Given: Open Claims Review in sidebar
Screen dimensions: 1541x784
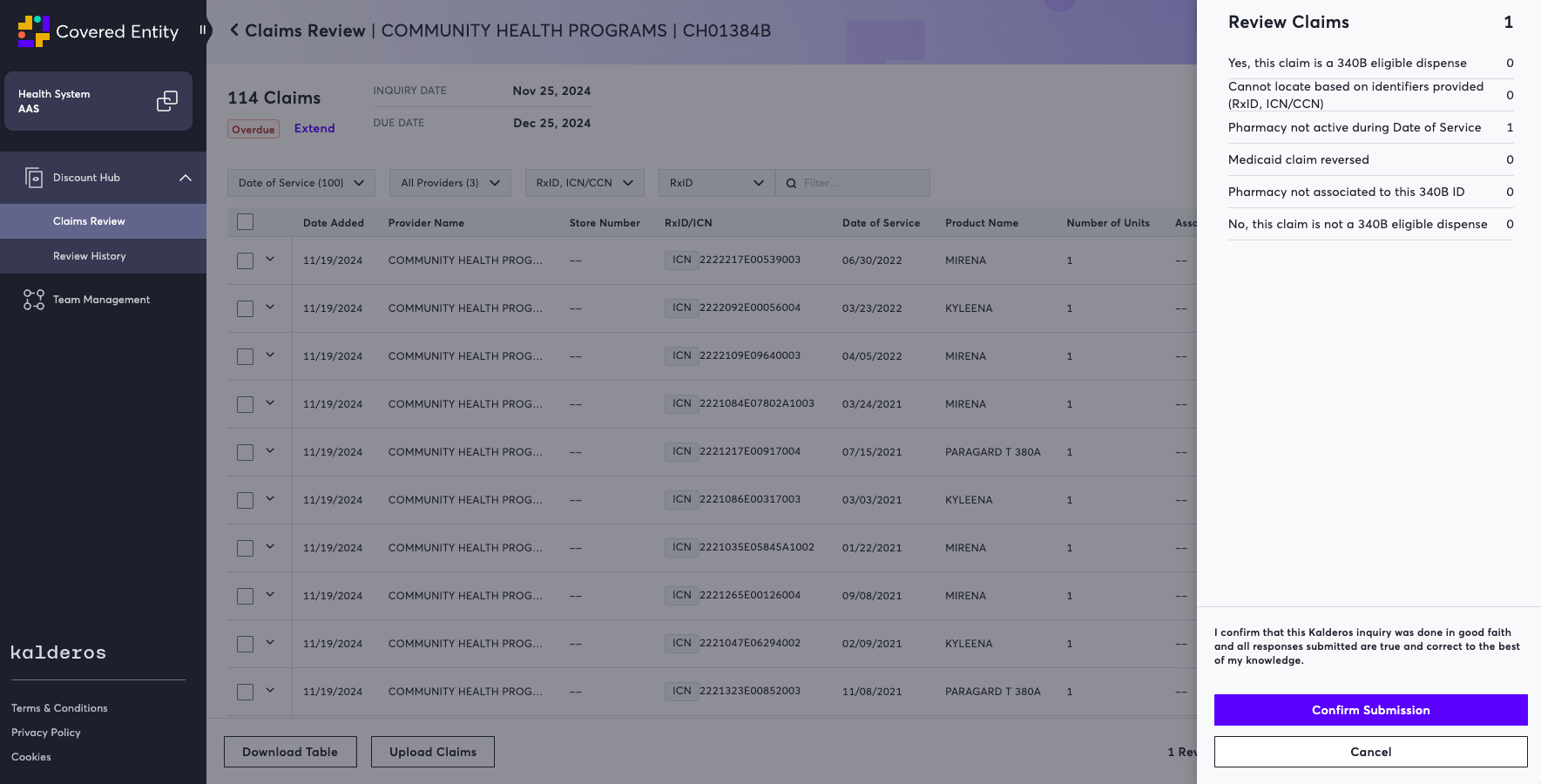Looking at the screenshot, I should pyautogui.click(x=103, y=221).
